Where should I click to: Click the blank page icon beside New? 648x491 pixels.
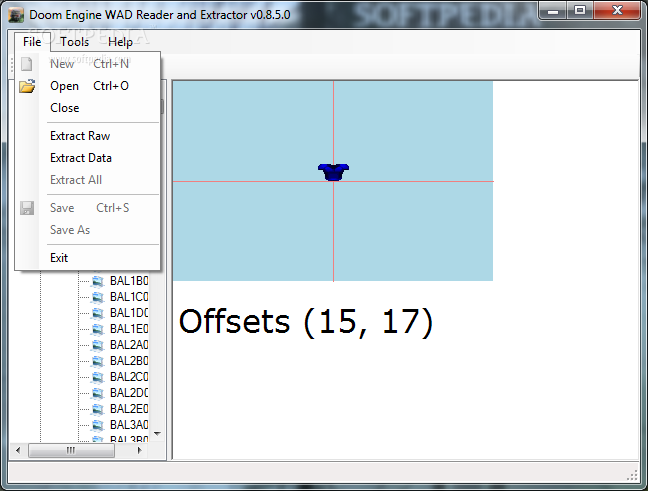27,64
